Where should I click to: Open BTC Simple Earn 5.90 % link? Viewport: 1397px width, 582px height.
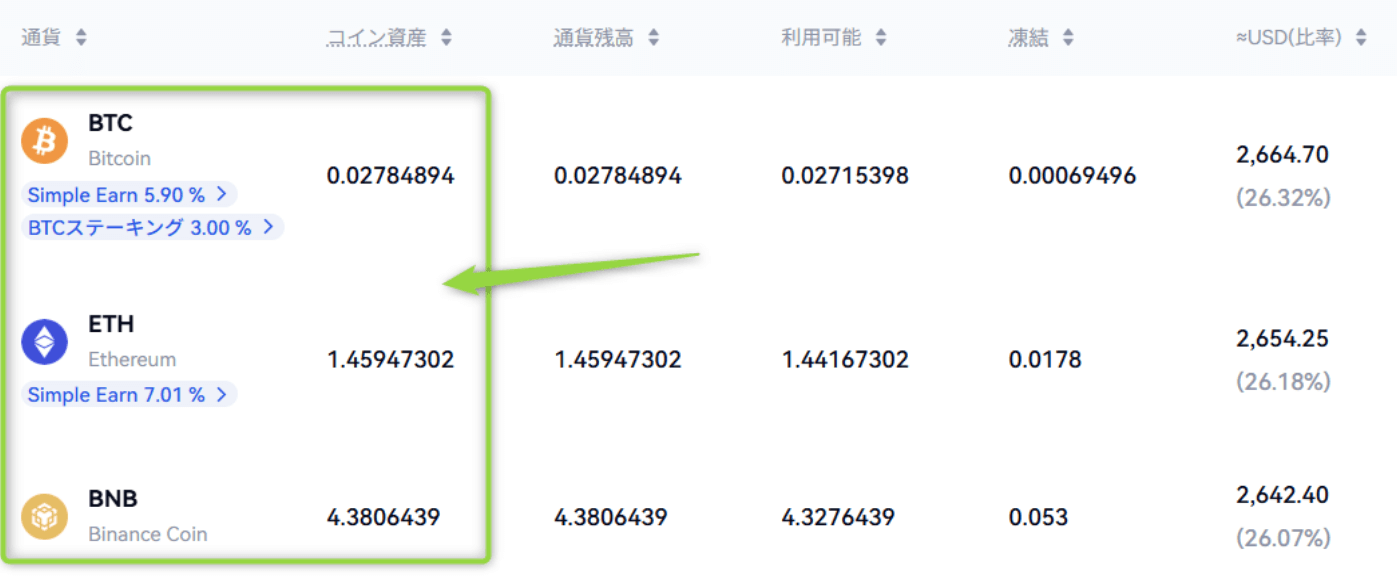[129, 194]
